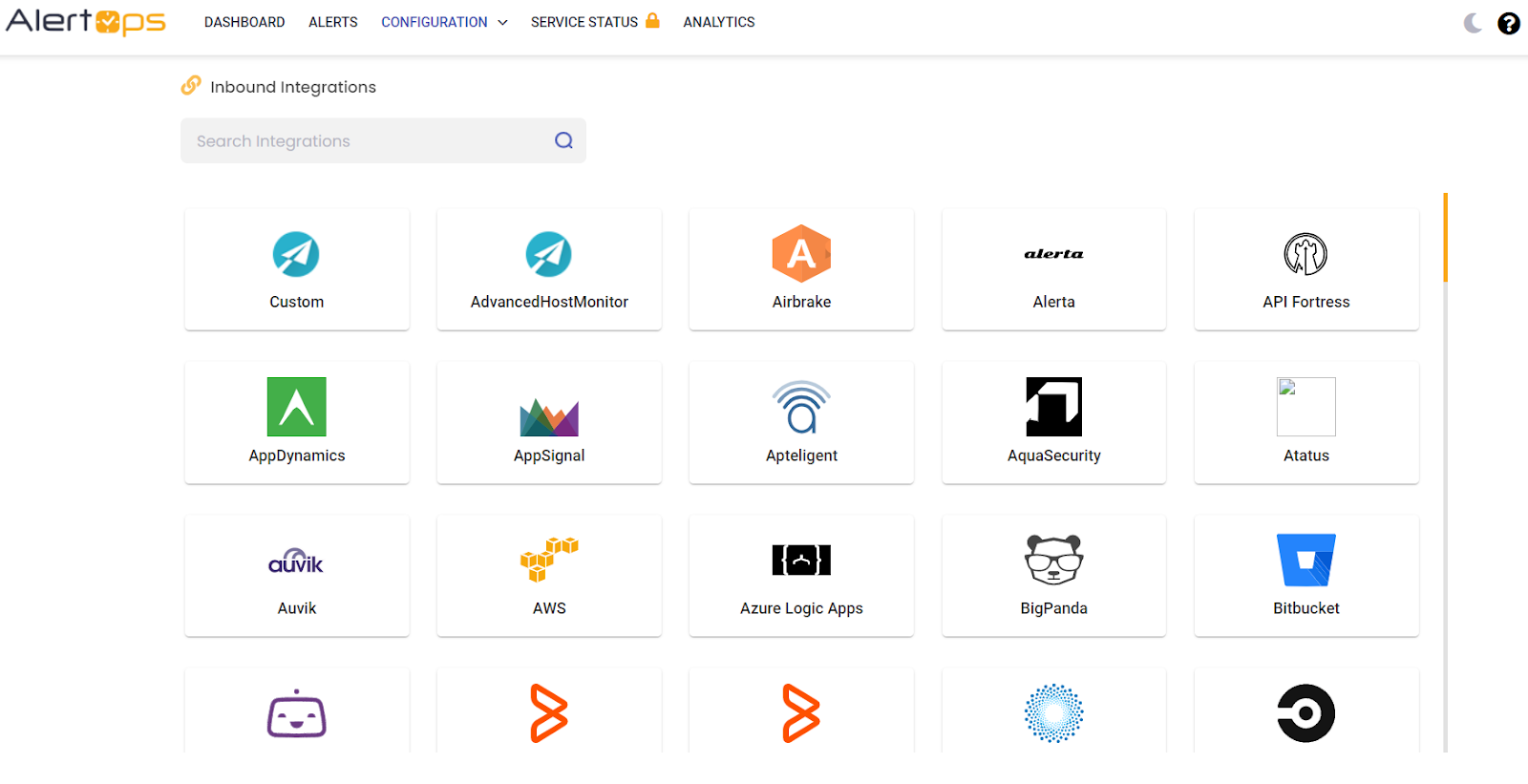This screenshot has width=1528, height=784.
Task: Focus the Search Integrations input field
Action: 368,141
